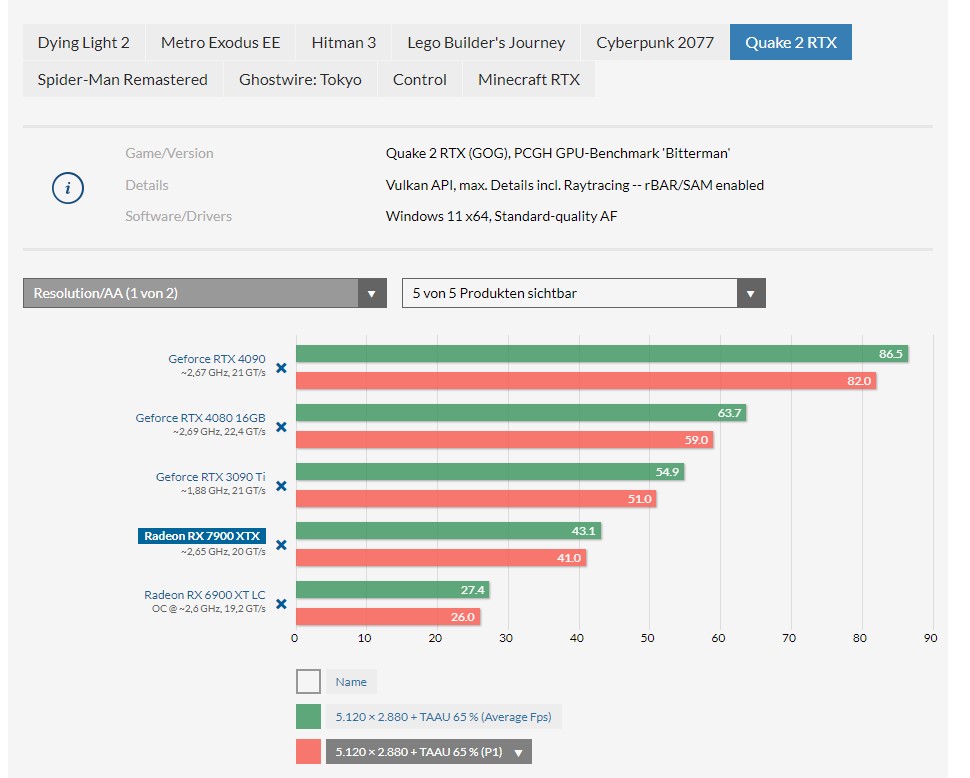Viewport: 970px width, 778px height.
Task: Click '~2,67 GHz, 21 GT/s' spec text
Action: [223, 373]
